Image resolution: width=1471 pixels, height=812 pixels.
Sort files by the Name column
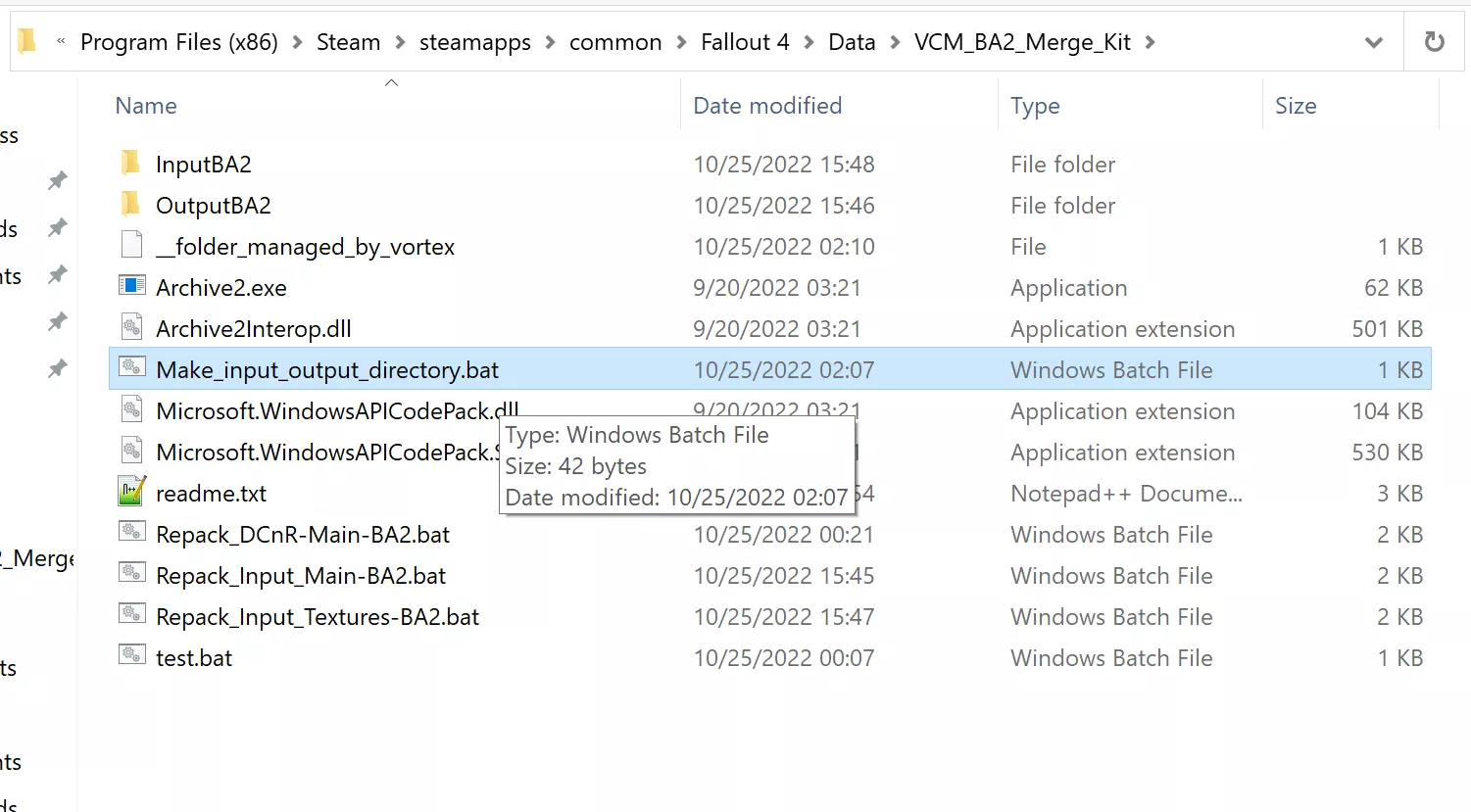(146, 106)
